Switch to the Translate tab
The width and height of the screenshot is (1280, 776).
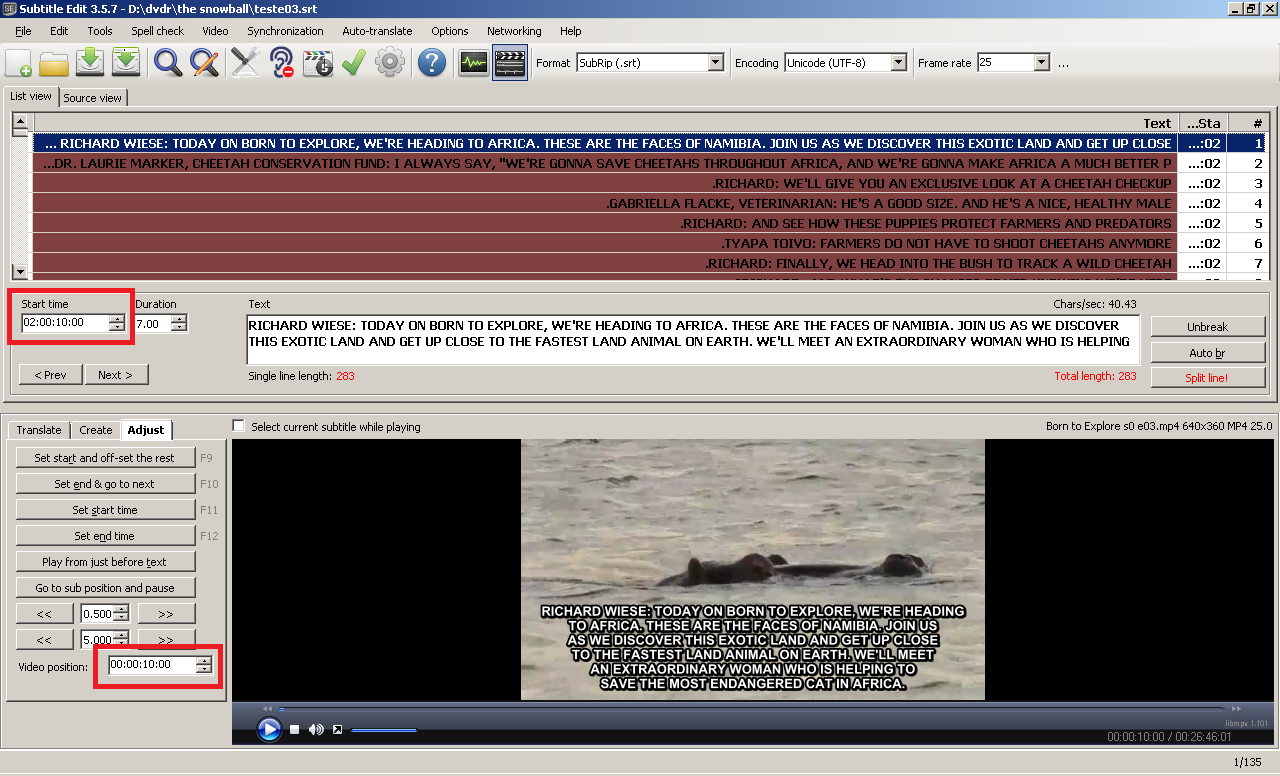[x=39, y=430]
